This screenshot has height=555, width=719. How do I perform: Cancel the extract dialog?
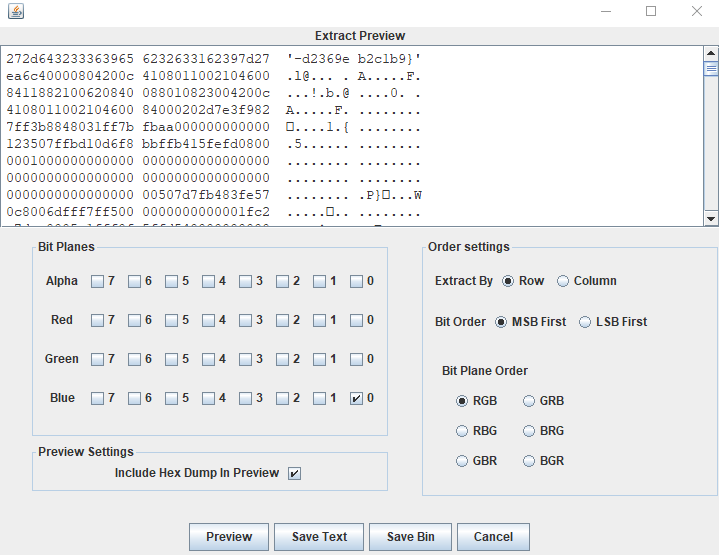[x=493, y=537]
